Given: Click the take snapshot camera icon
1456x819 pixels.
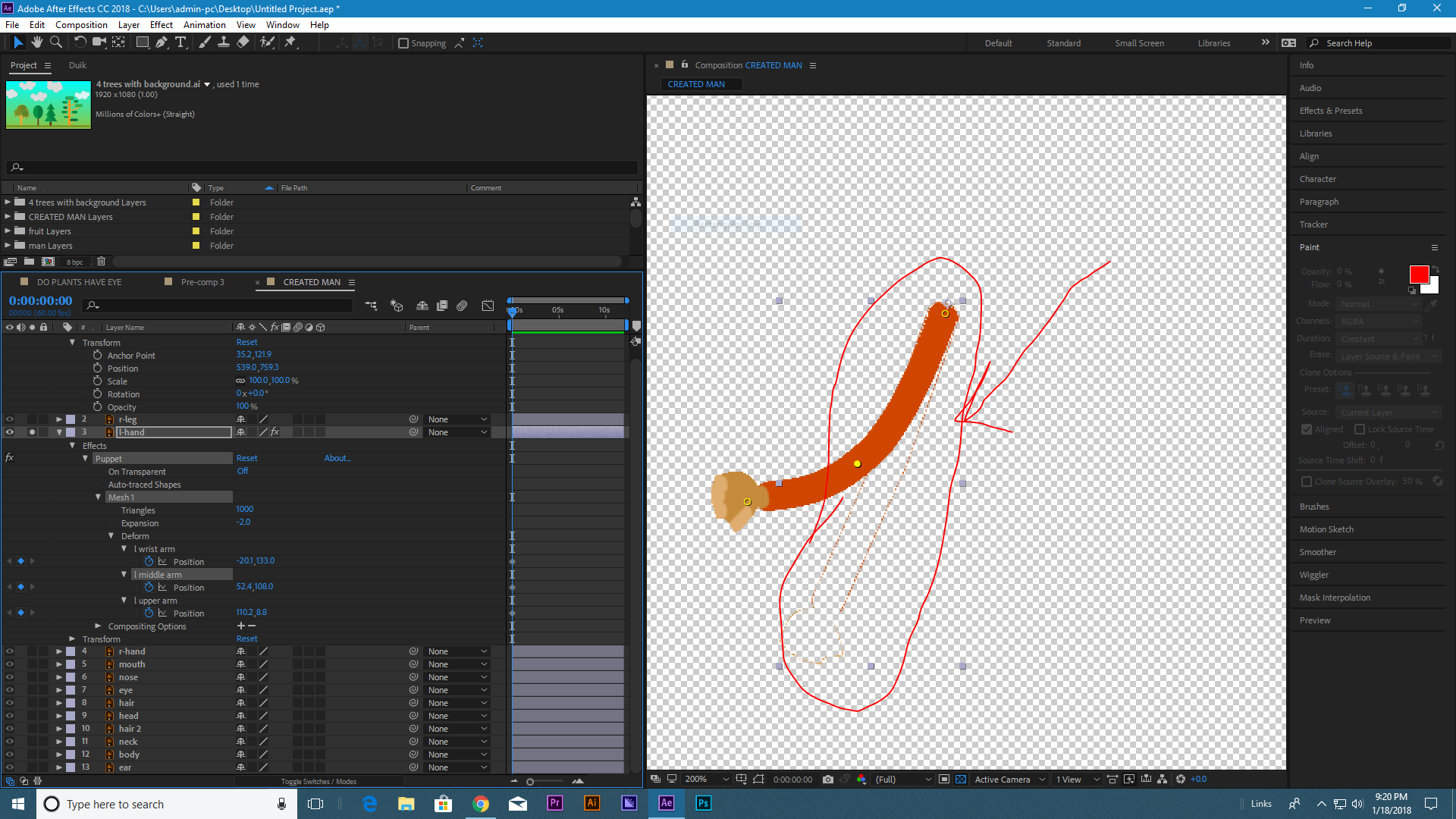Looking at the screenshot, I should click(828, 779).
